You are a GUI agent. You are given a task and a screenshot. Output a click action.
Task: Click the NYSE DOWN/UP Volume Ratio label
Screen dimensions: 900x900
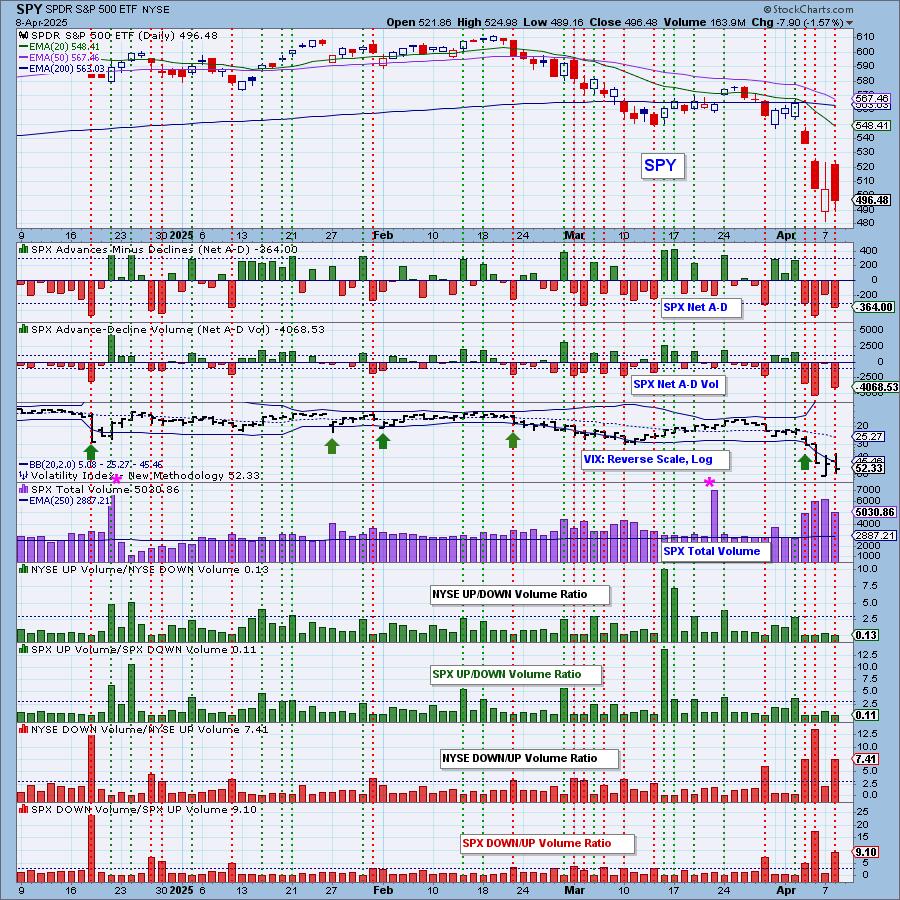(529, 758)
